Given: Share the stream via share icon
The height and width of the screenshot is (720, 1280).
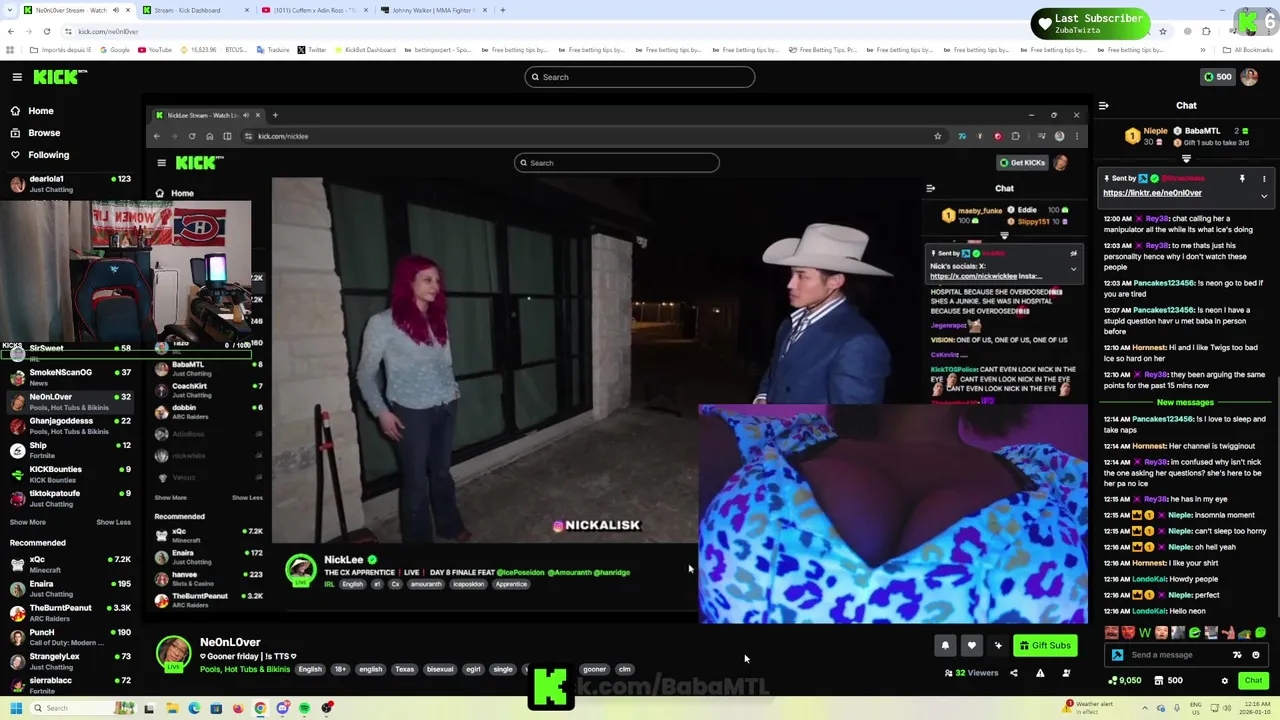Looking at the screenshot, I should point(1013,673).
